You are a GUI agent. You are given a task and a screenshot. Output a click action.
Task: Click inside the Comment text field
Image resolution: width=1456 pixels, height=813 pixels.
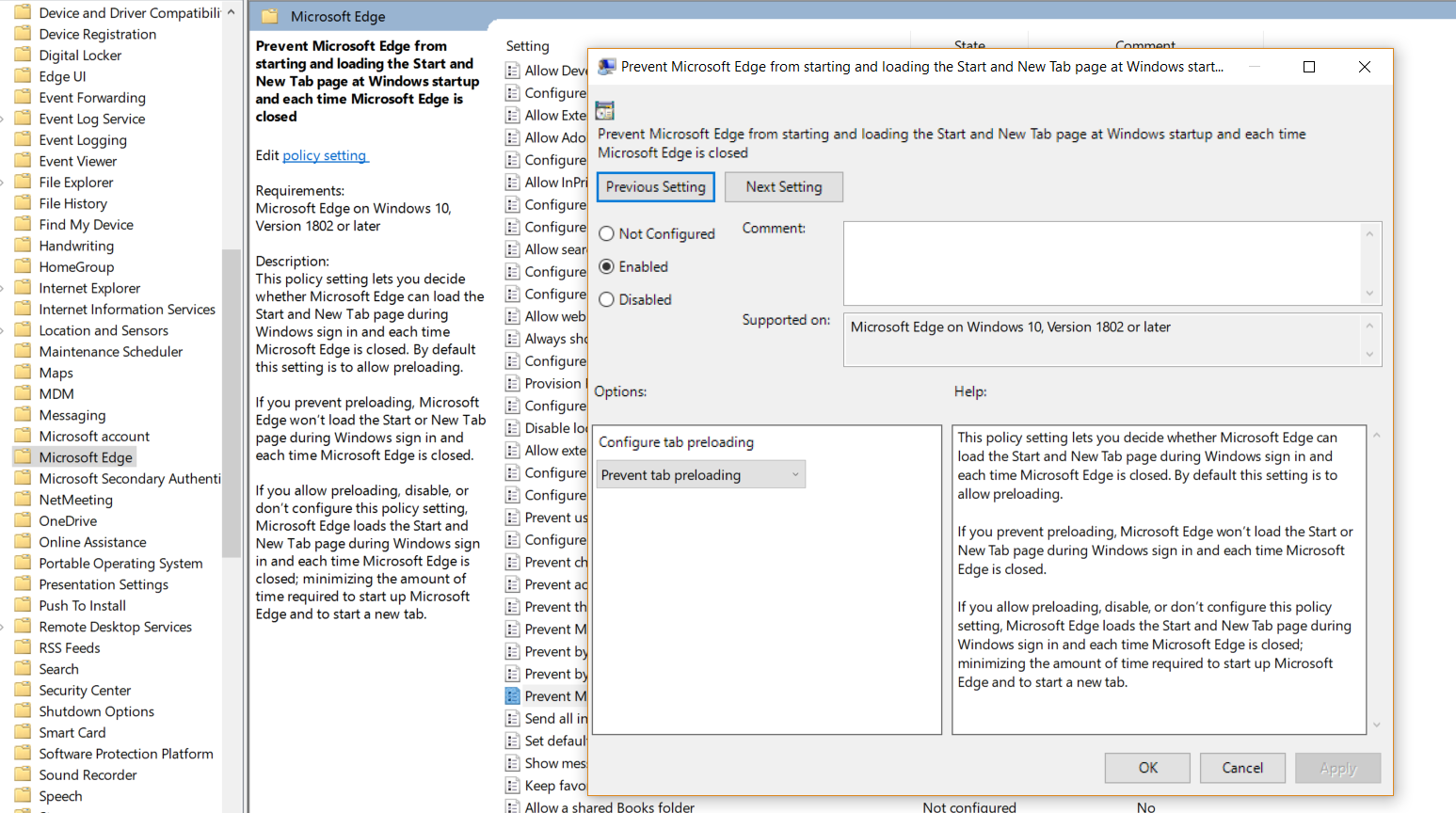(x=1102, y=263)
